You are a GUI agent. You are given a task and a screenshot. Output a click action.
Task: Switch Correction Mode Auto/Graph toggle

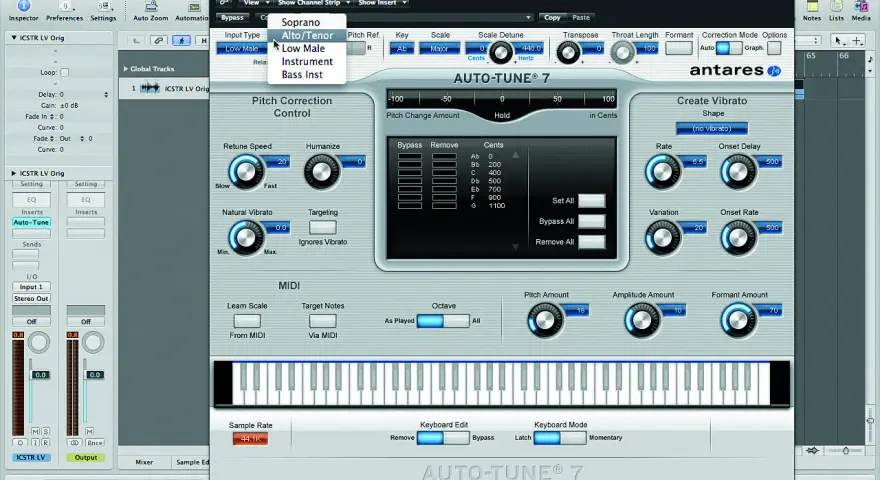[729, 48]
